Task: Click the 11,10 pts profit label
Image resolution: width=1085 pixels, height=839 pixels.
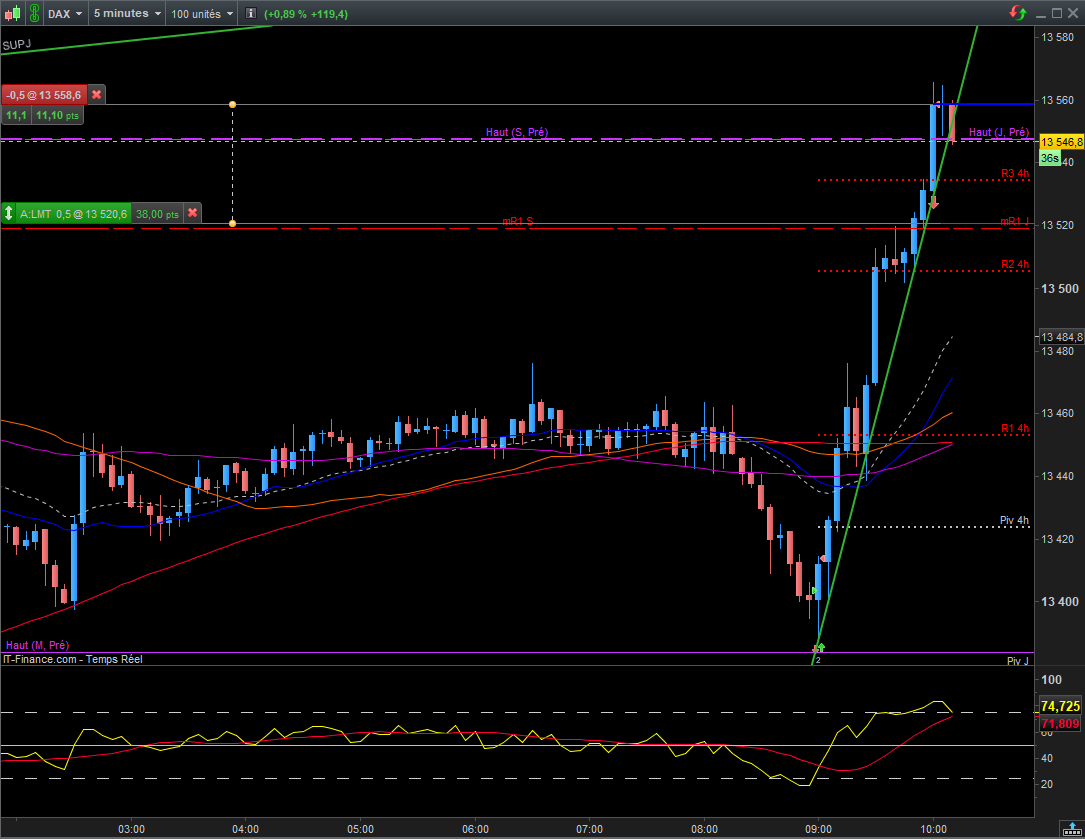Action: [x=56, y=116]
